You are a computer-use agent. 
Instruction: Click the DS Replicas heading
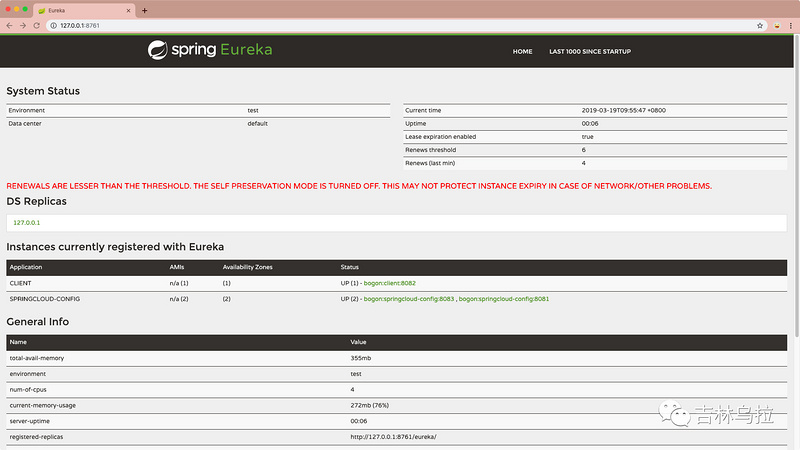[x=36, y=202]
